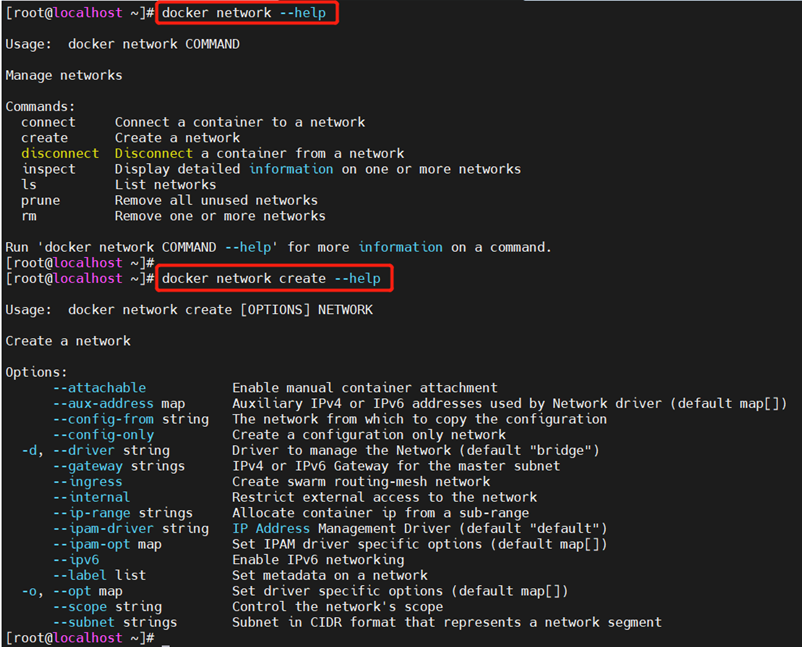Click the '--subnet strings' option
The width and height of the screenshot is (802, 647).
115,622
